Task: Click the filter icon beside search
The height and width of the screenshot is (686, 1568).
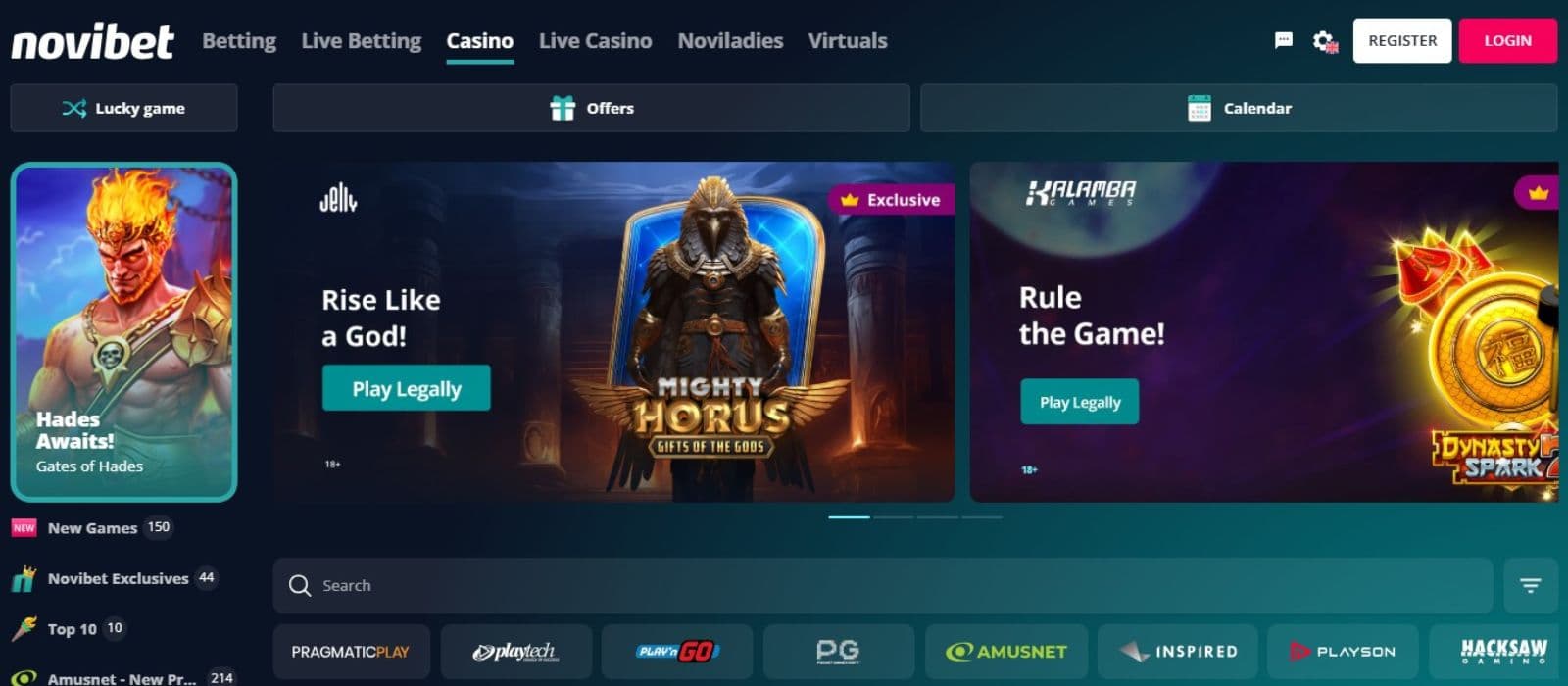Action: point(1530,586)
